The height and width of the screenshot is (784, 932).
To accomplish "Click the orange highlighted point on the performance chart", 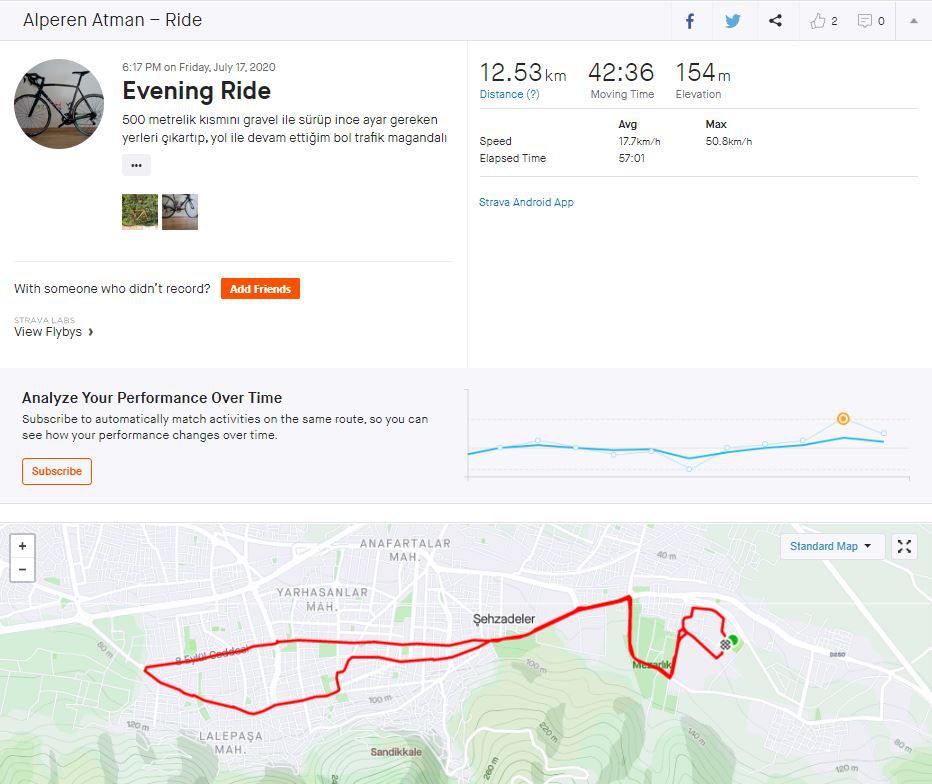I will (843, 419).
